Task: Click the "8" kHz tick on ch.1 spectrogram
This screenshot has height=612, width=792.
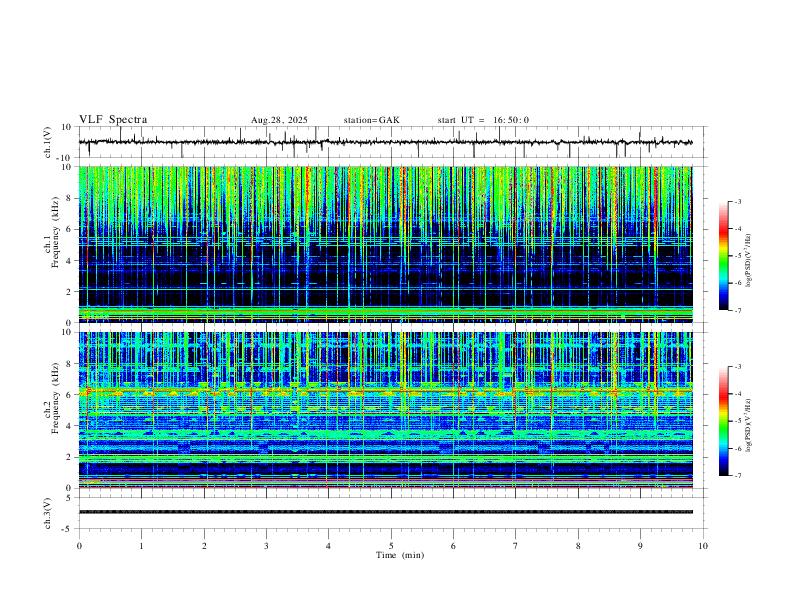Action: [69, 198]
